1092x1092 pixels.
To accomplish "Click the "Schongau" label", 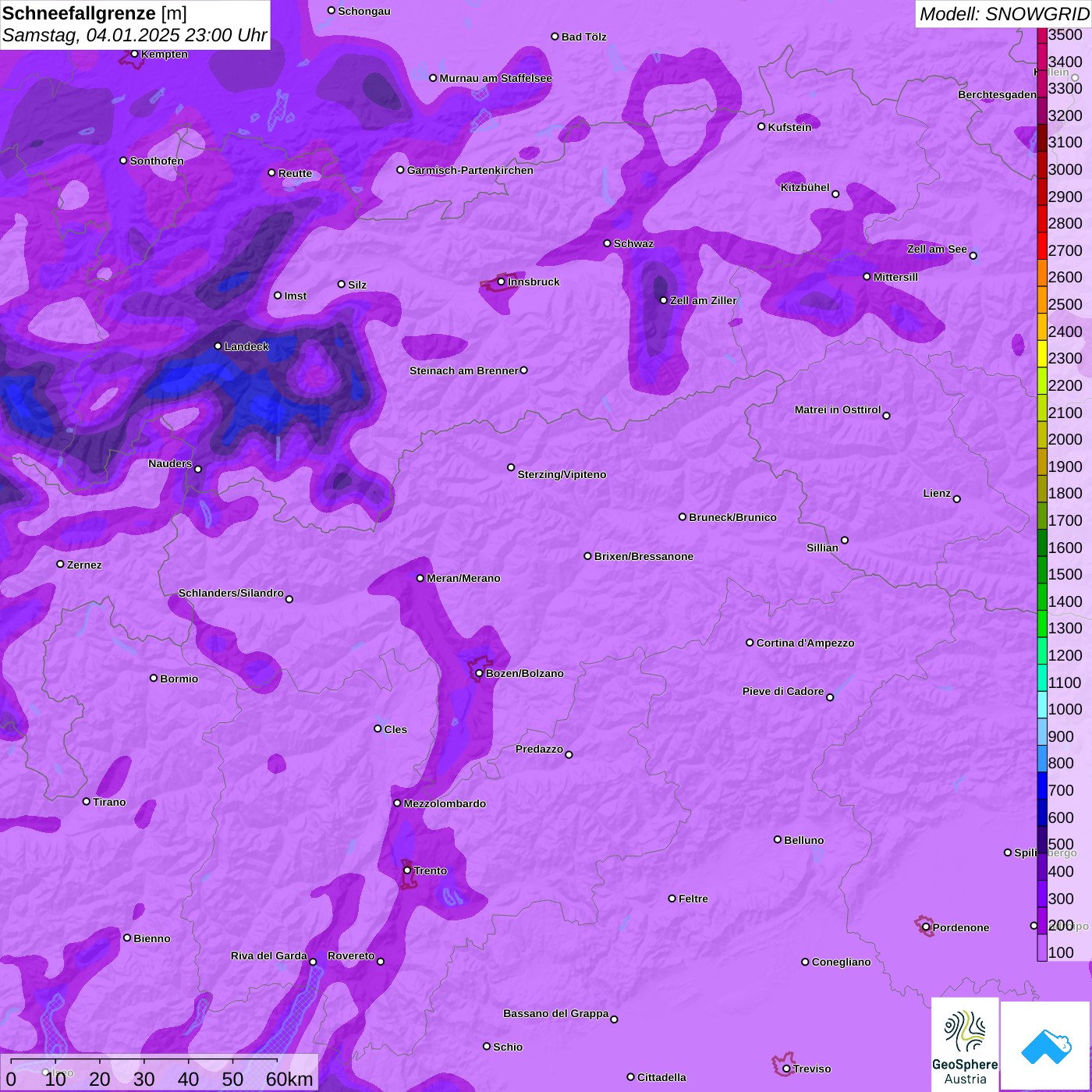I will point(364,11).
